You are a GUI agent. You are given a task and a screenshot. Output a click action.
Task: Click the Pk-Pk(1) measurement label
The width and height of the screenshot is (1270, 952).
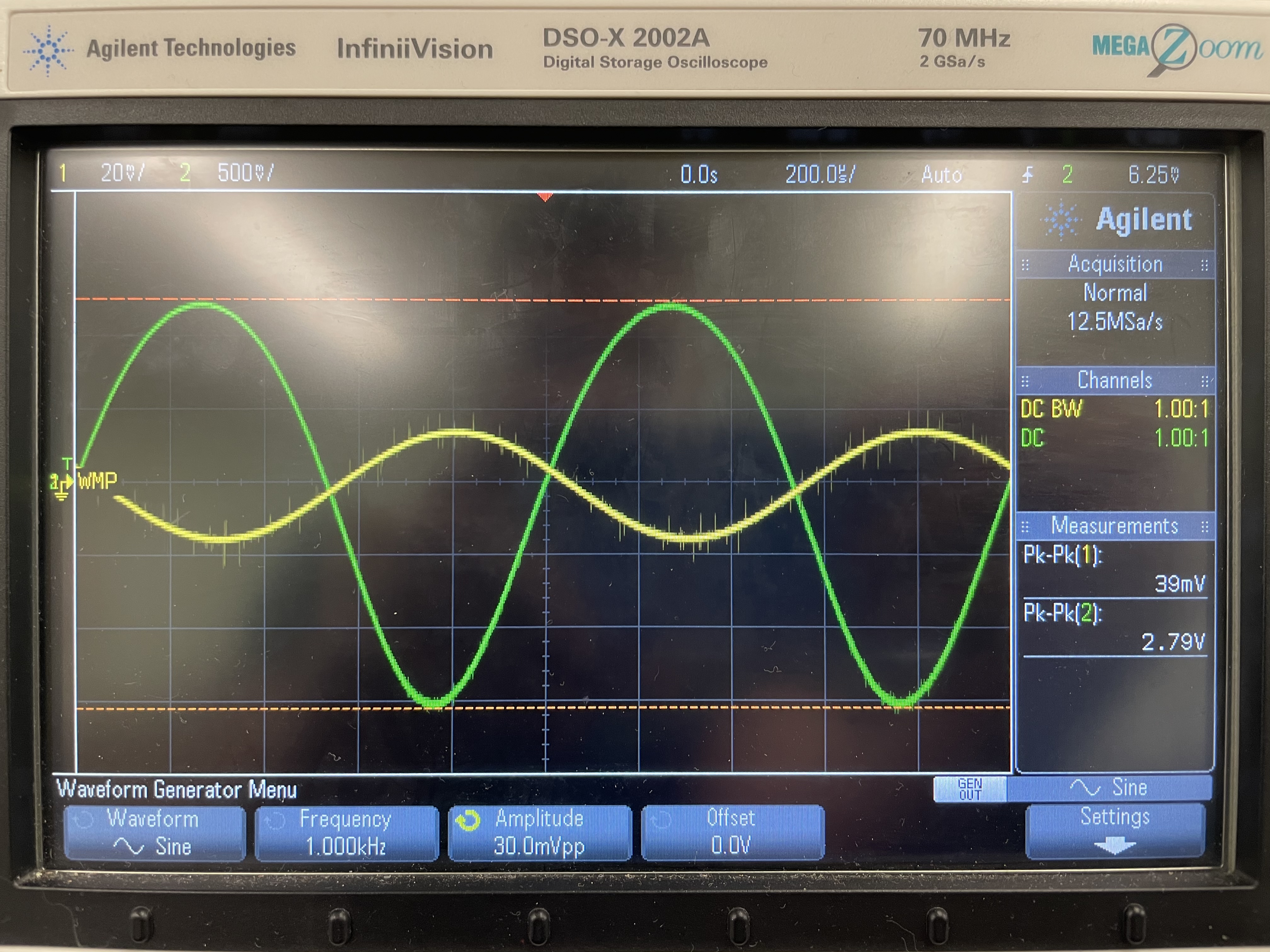pos(1063,555)
